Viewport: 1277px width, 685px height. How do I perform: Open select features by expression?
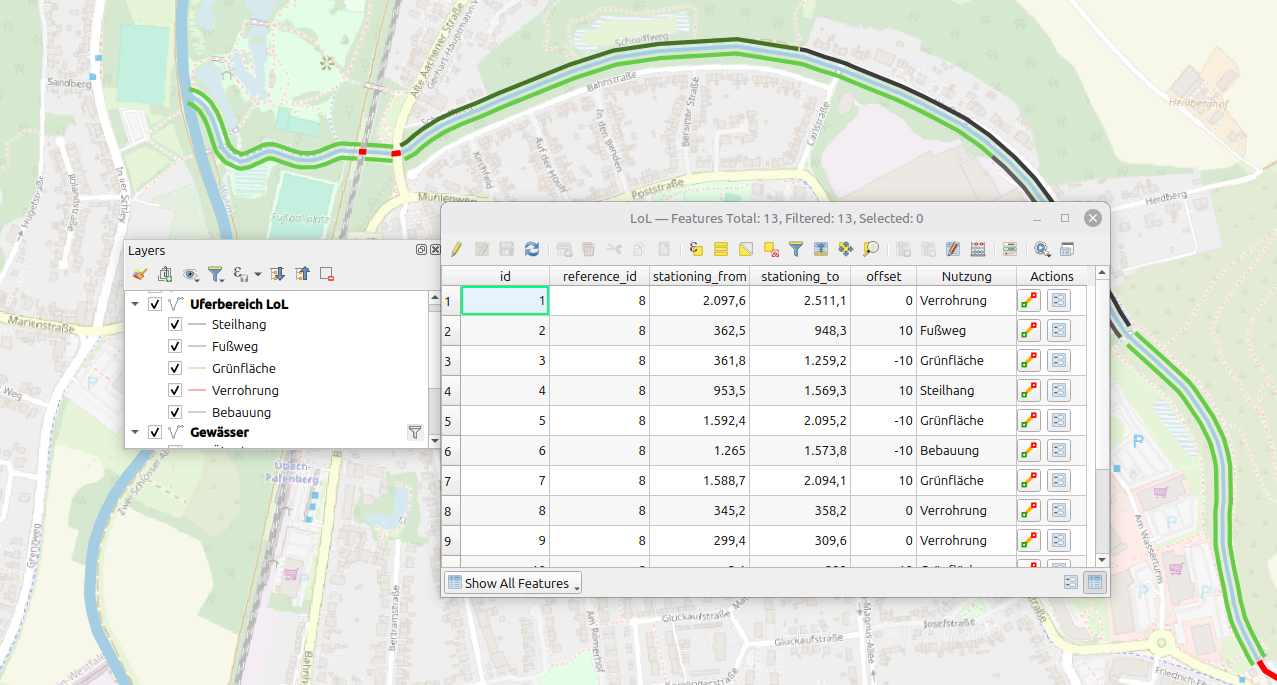tap(695, 249)
